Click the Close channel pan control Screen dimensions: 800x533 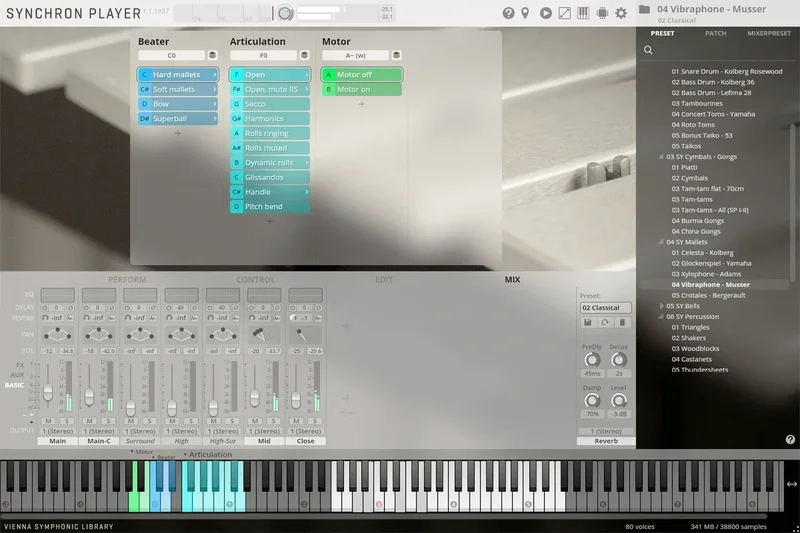305,334
